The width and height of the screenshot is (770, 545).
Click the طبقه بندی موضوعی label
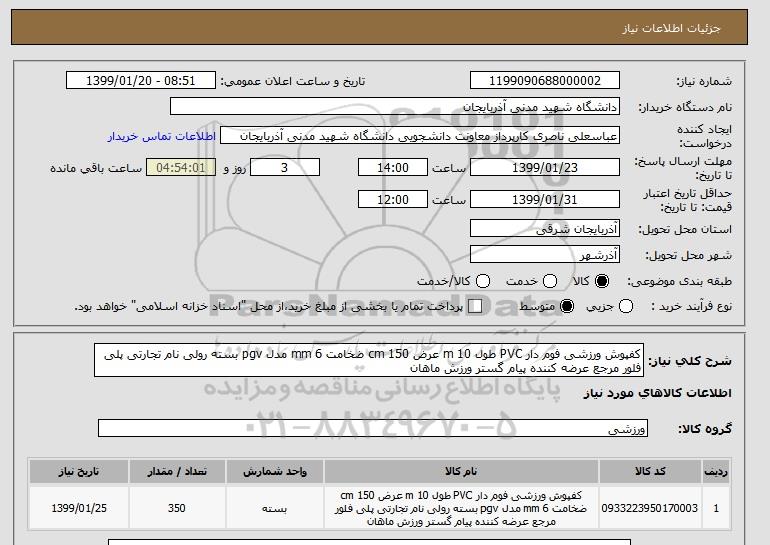tap(679, 281)
